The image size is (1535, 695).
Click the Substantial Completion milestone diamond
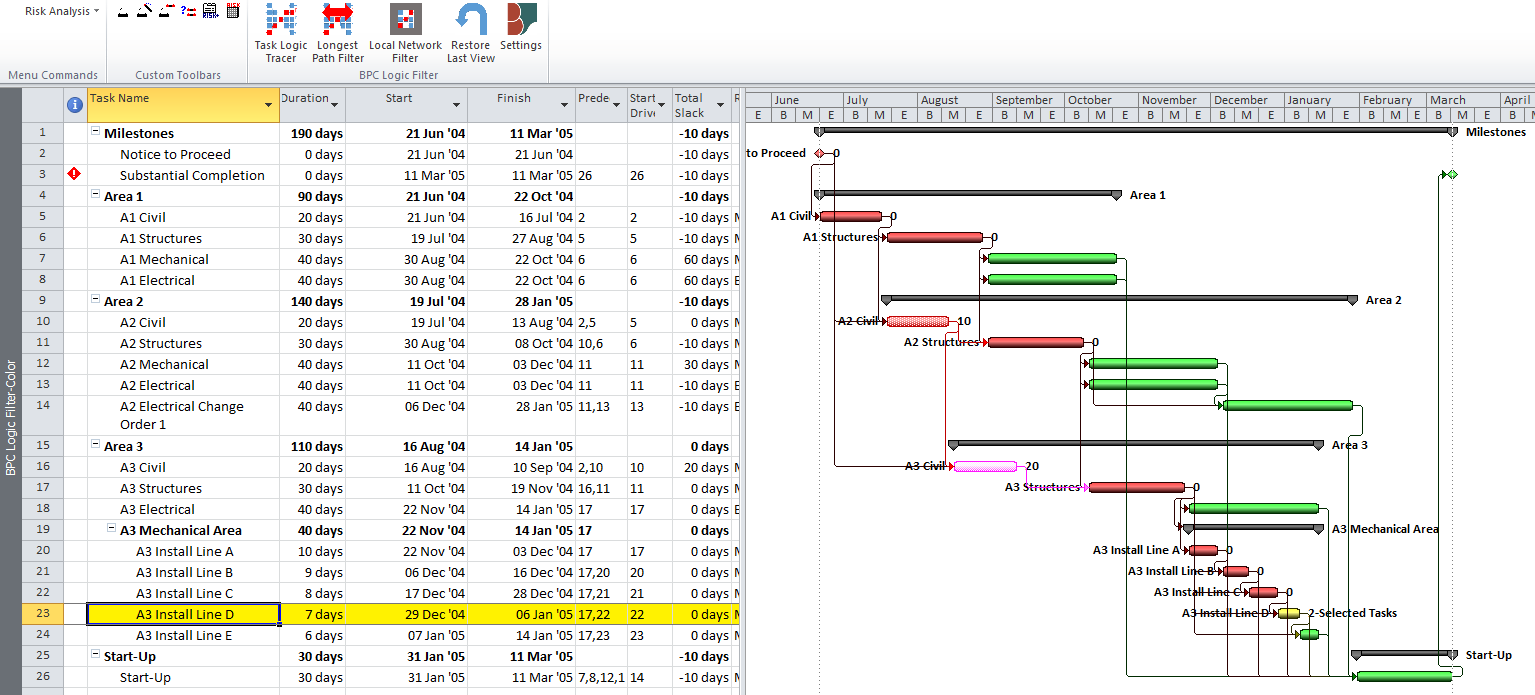tap(1452, 174)
